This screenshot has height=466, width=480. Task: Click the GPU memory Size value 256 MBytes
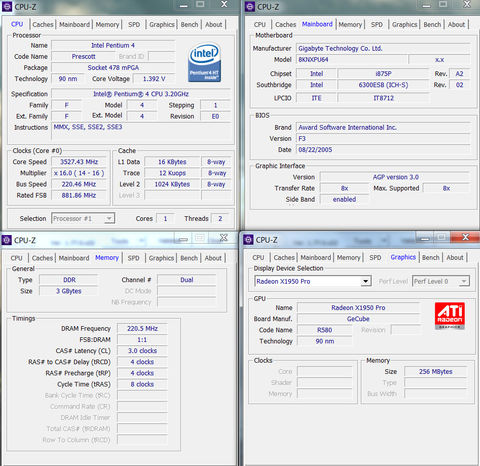click(436, 372)
